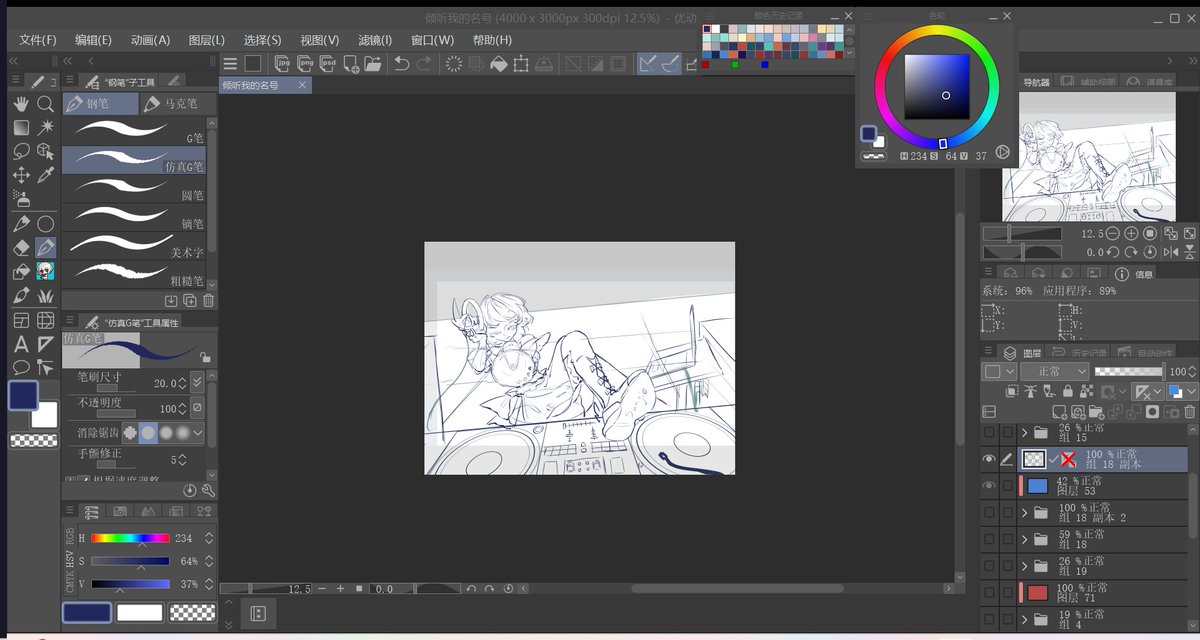Image resolution: width=1200 pixels, height=640 pixels.
Task: Open the 滤镜(I) menu
Action: [375, 40]
